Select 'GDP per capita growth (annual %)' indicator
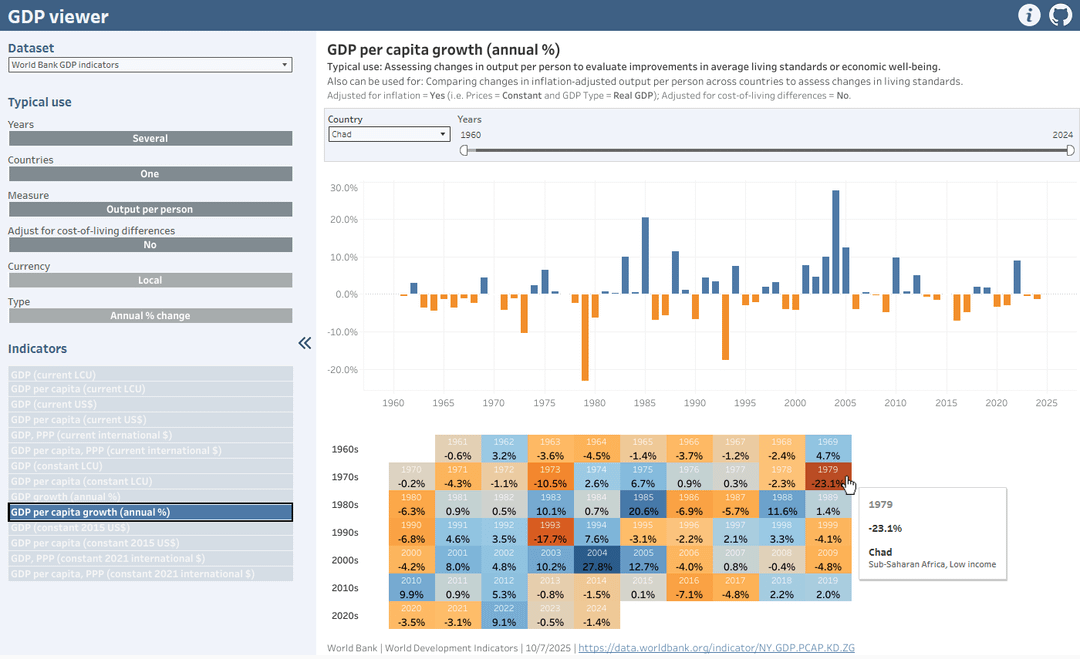1080x659 pixels. click(150, 512)
